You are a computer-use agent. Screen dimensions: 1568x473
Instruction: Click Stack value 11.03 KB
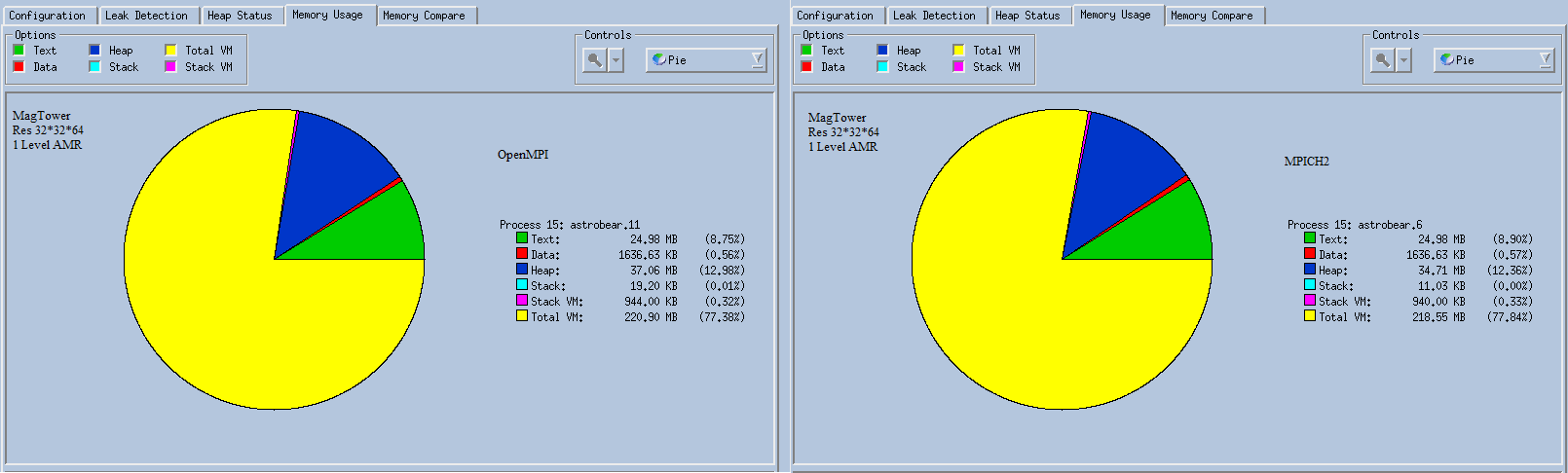(x=1441, y=286)
